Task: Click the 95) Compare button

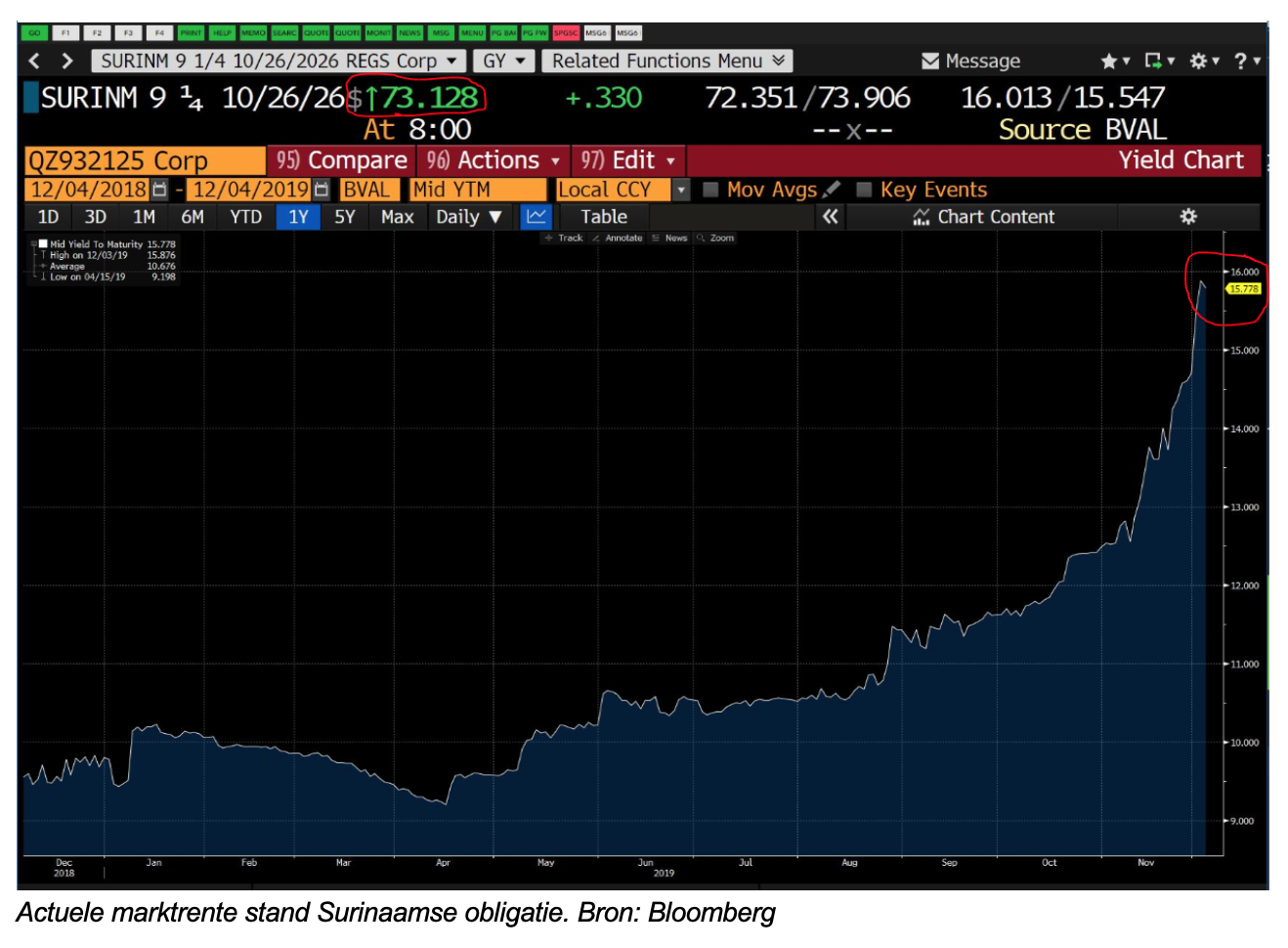Action: point(341,160)
